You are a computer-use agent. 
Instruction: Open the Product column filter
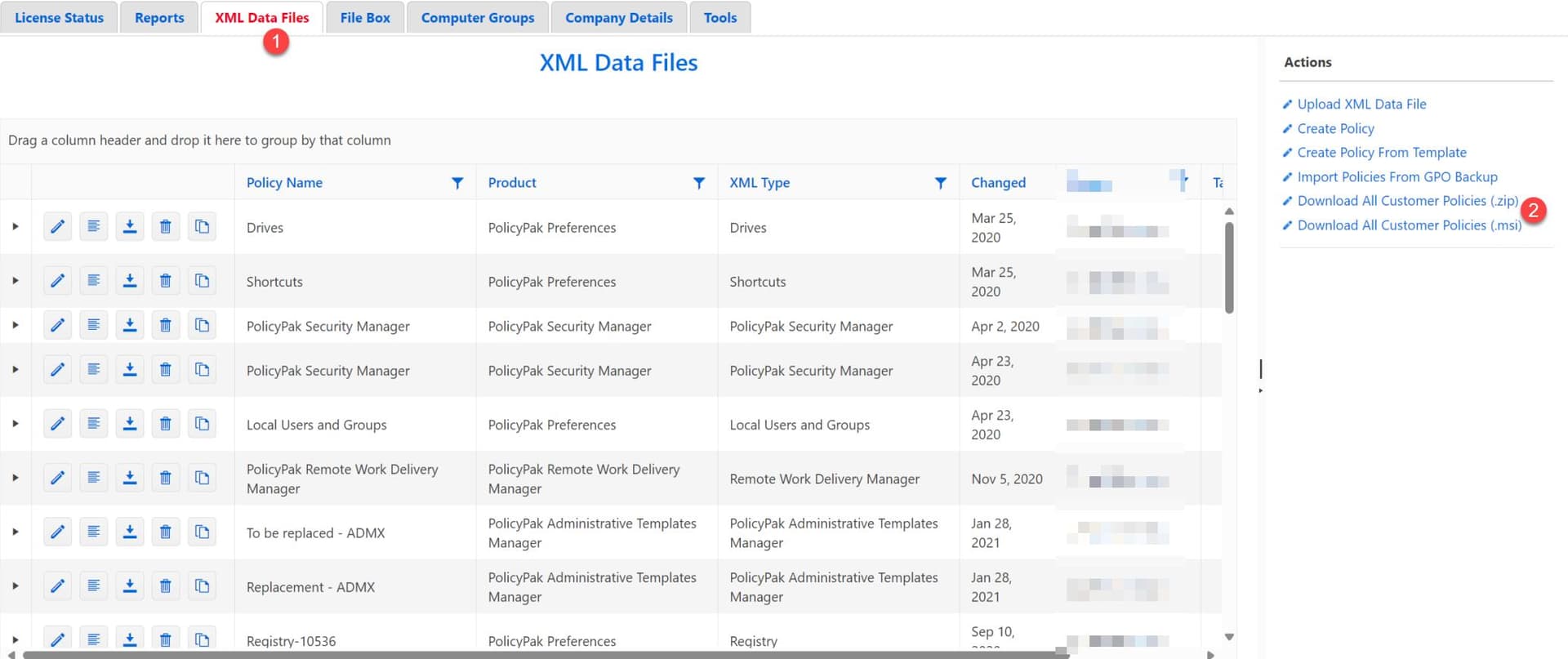coord(699,183)
